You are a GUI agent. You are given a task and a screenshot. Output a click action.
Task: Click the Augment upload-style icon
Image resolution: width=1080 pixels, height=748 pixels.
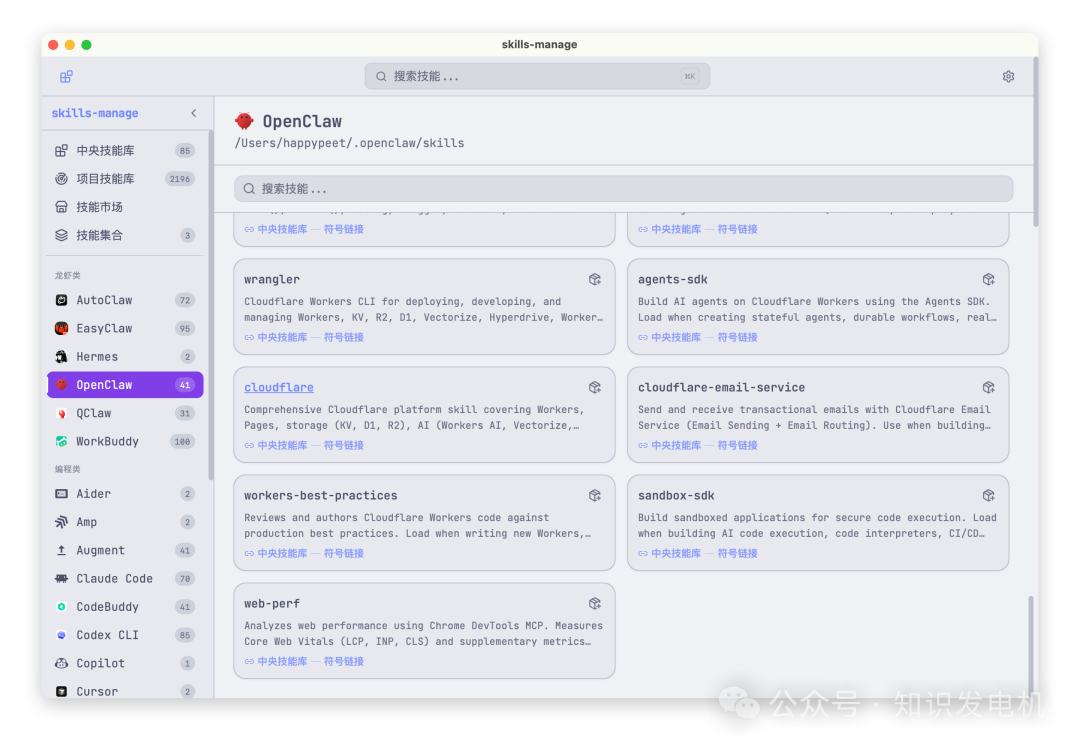point(61,550)
